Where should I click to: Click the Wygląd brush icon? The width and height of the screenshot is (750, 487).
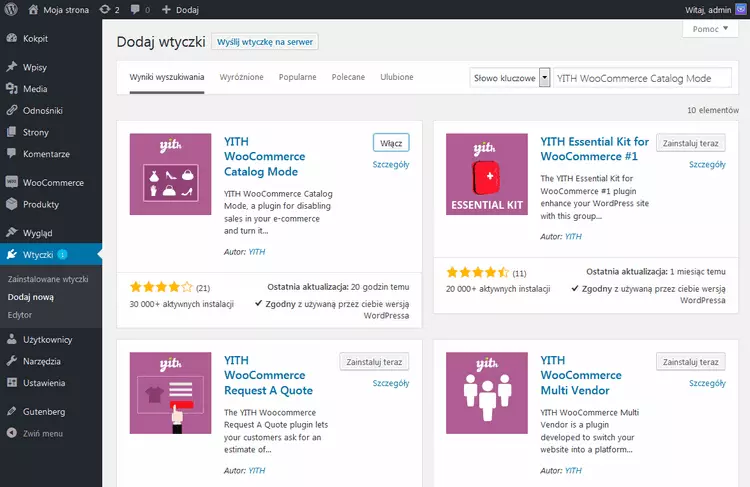(12, 232)
